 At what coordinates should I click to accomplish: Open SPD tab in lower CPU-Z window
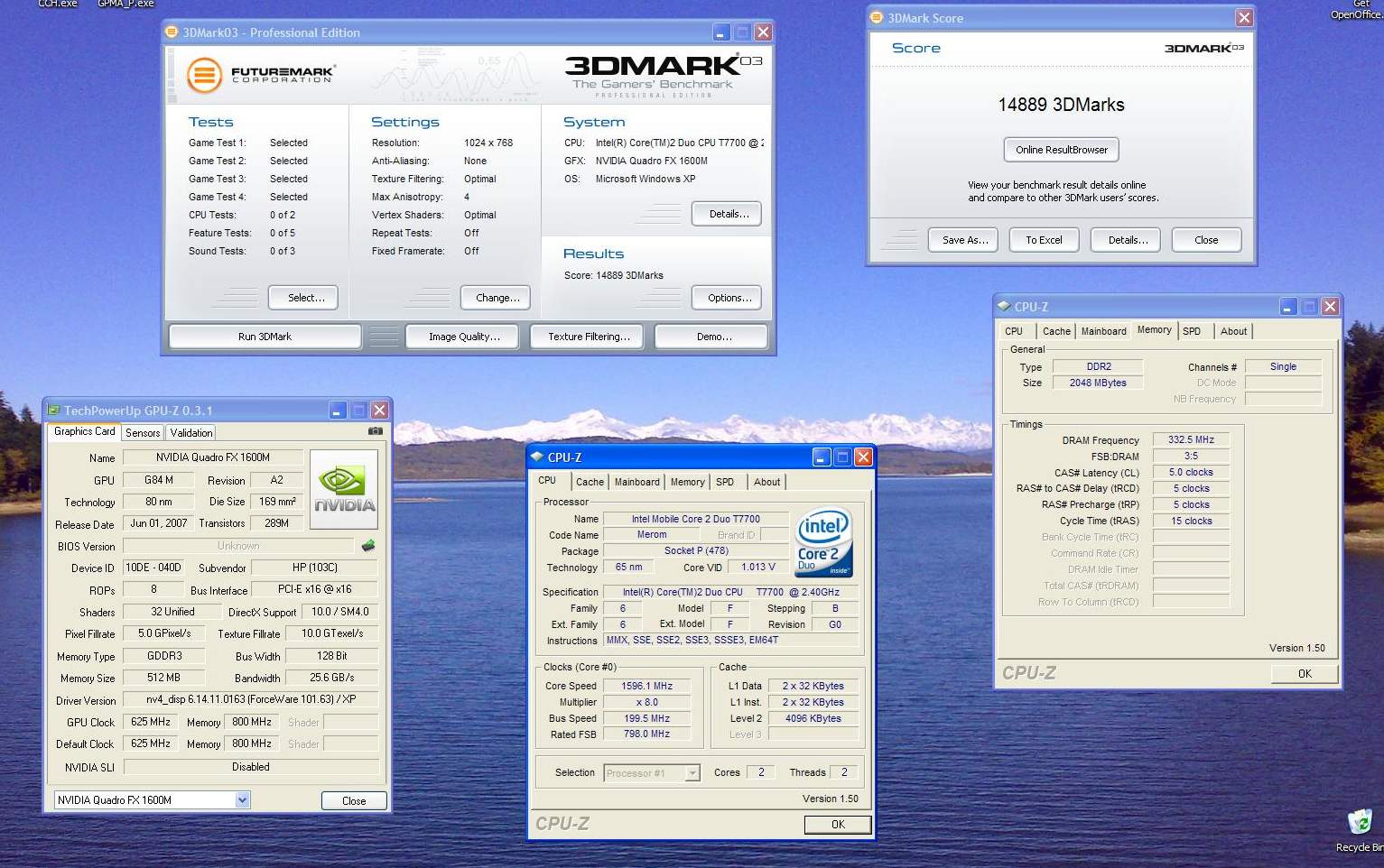725,482
